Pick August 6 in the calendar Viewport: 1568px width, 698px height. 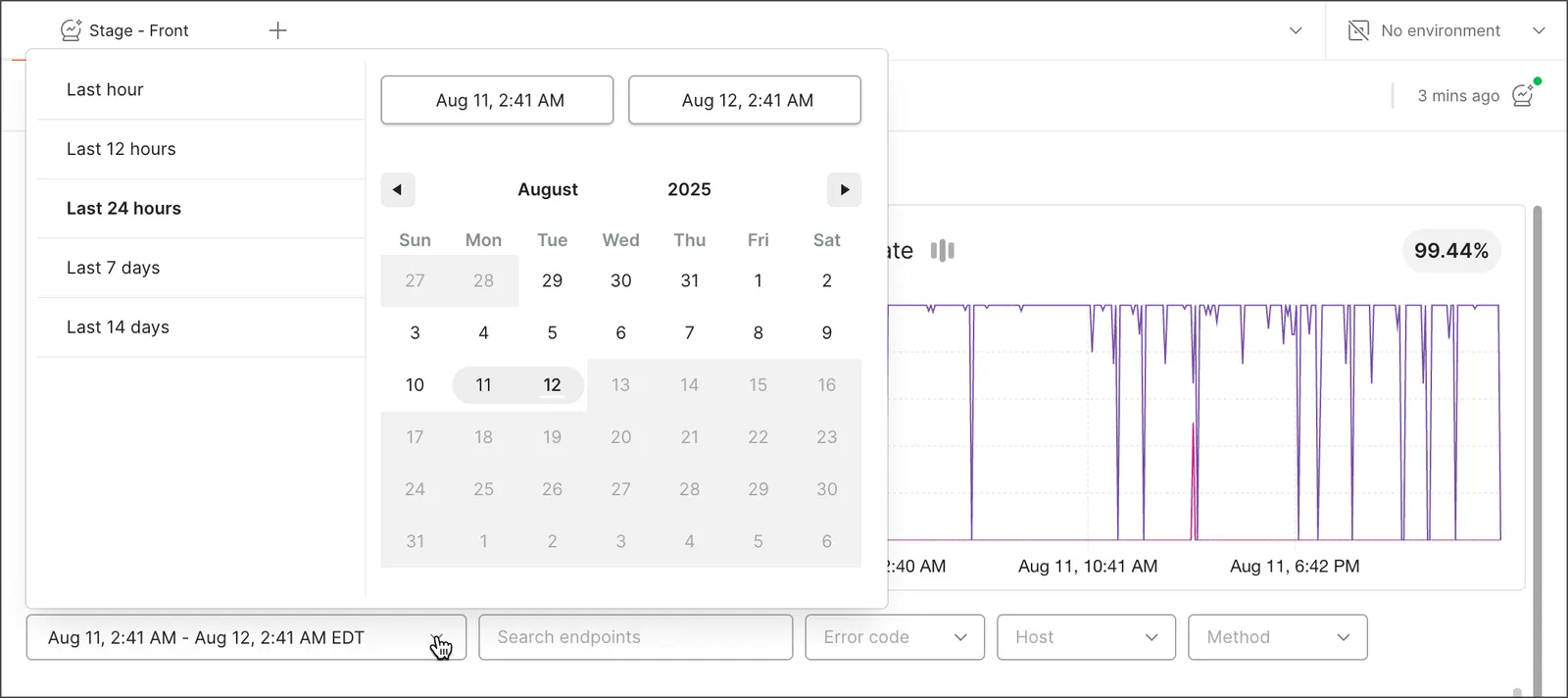click(621, 333)
